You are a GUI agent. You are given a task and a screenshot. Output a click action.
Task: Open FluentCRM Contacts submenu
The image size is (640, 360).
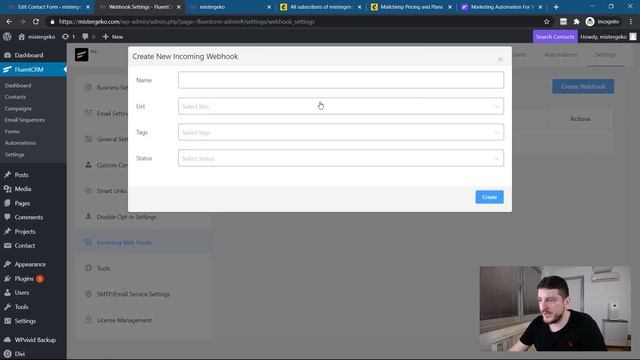15,97
